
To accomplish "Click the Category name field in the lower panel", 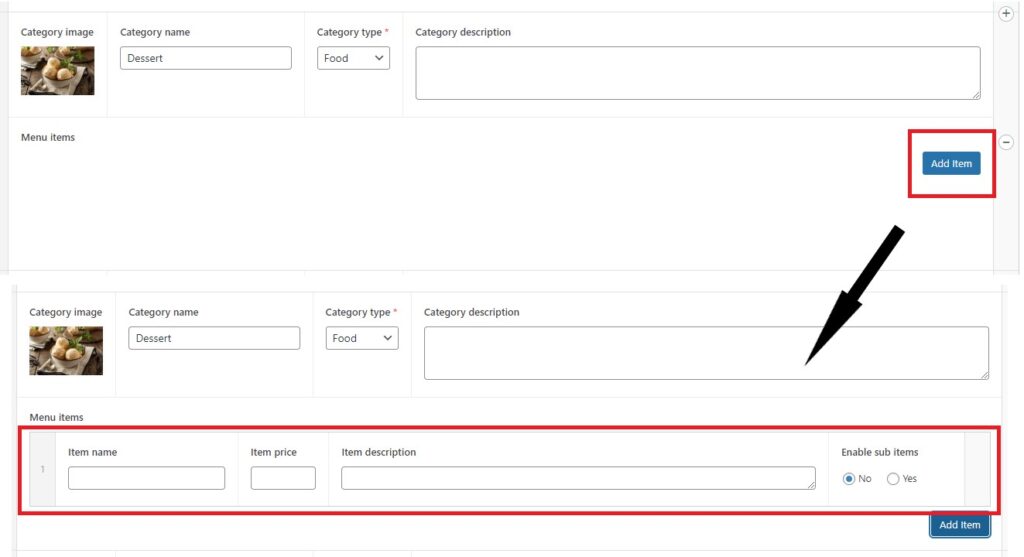I will click(x=214, y=338).
